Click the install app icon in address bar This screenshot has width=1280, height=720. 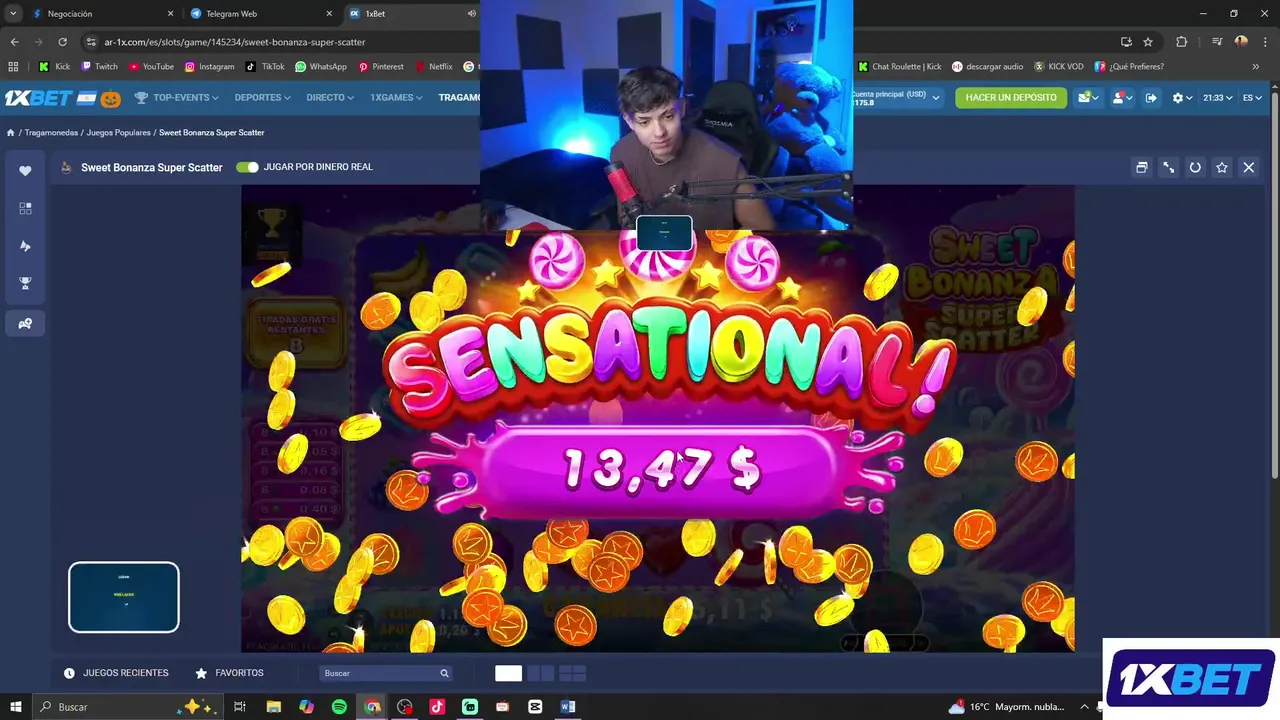1126,42
